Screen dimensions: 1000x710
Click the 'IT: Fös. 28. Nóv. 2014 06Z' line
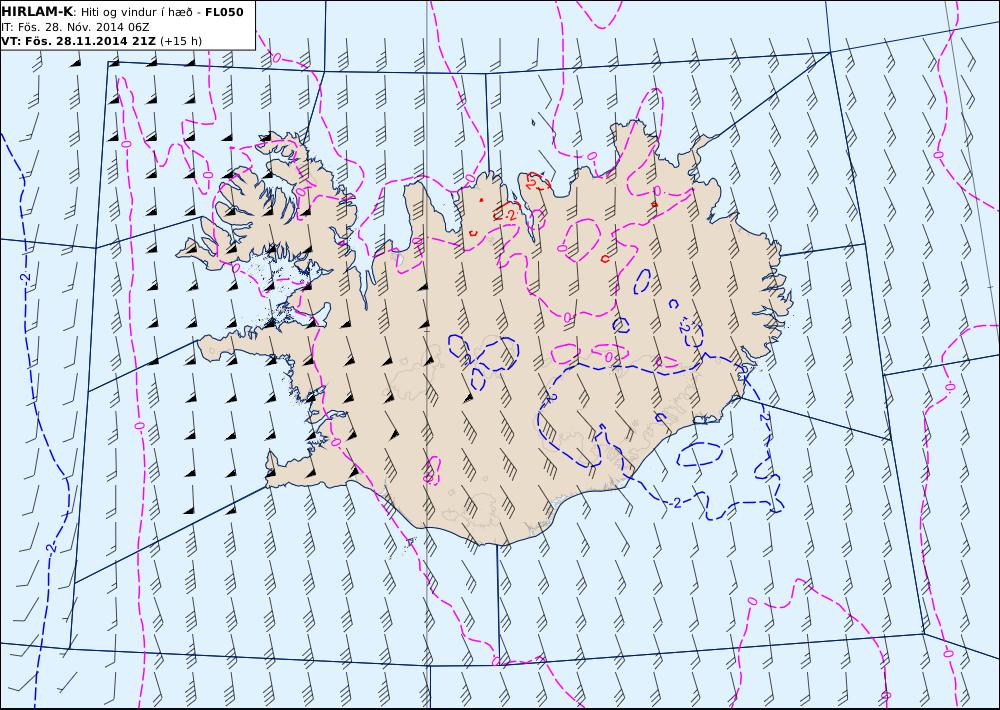click(75, 27)
